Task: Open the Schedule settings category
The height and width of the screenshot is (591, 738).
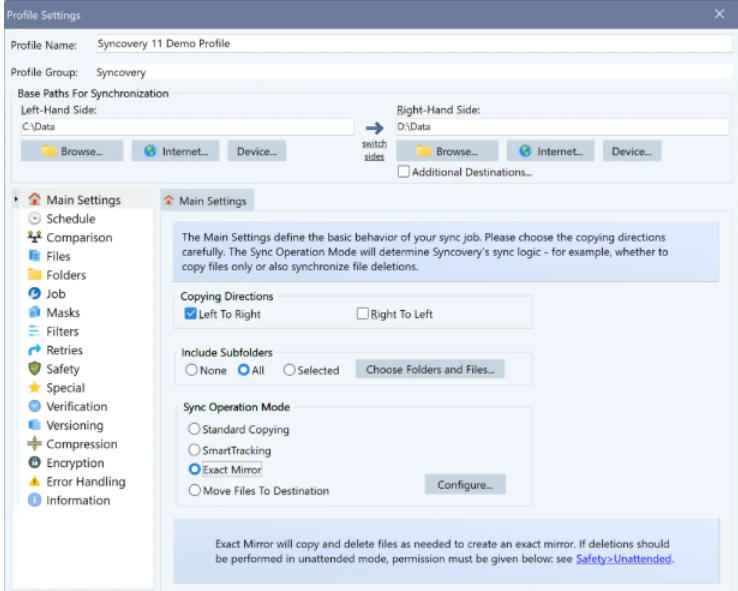Action: pos(71,219)
